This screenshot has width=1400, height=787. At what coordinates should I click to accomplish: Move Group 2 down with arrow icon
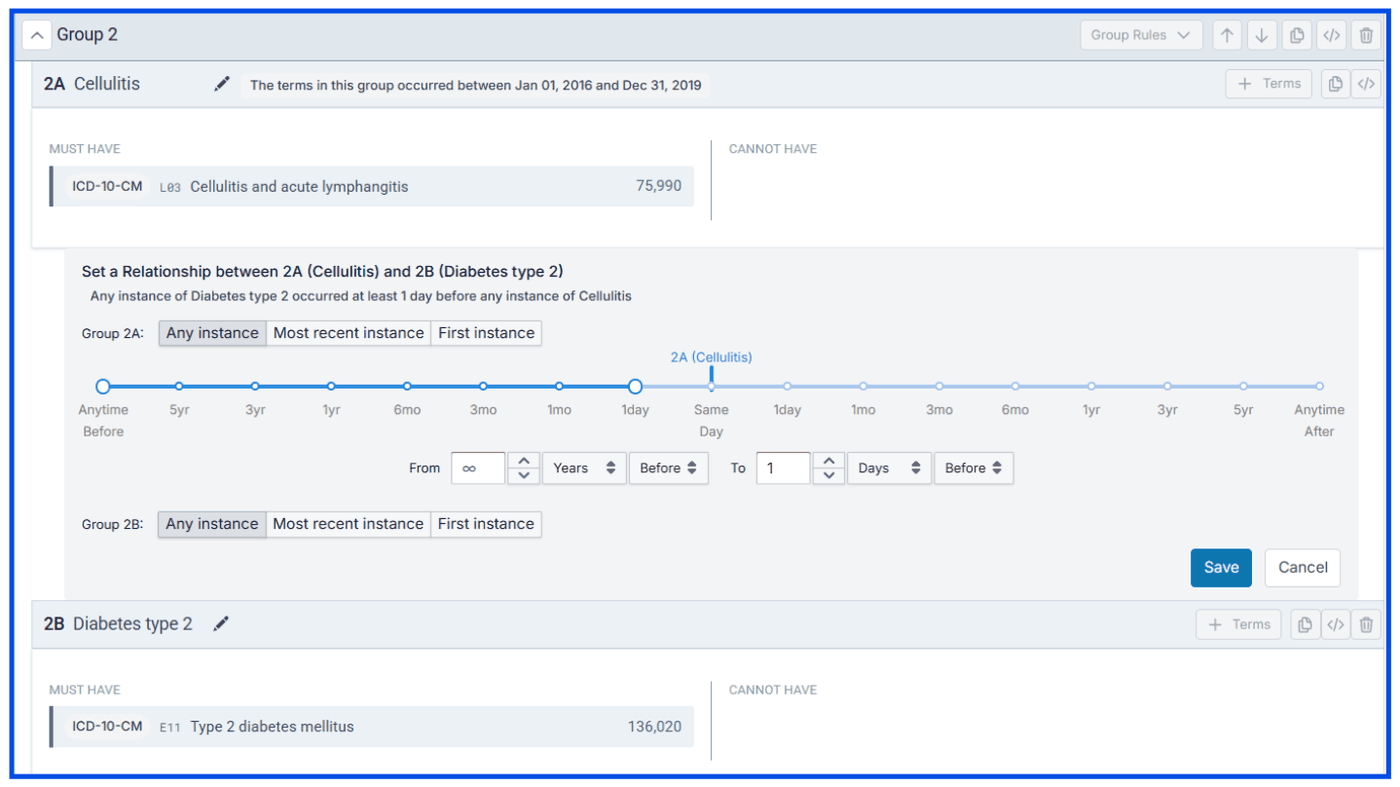(1262, 35)
